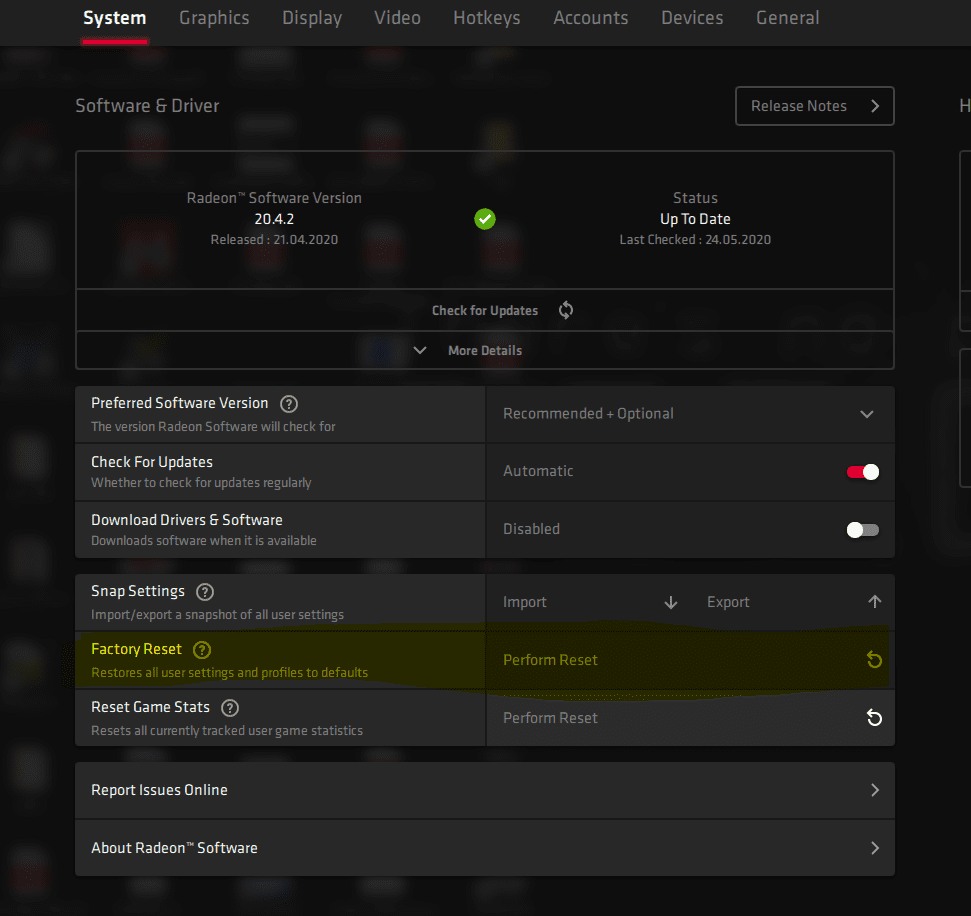Click the Export snapshot label
This screenshot has height=916, width=971.
tap(728, 602)
